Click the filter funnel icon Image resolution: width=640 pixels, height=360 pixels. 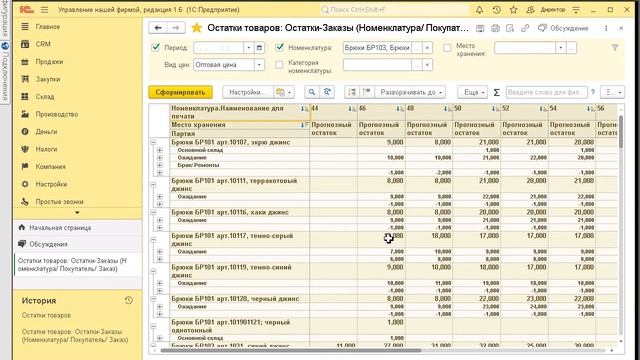615,48
